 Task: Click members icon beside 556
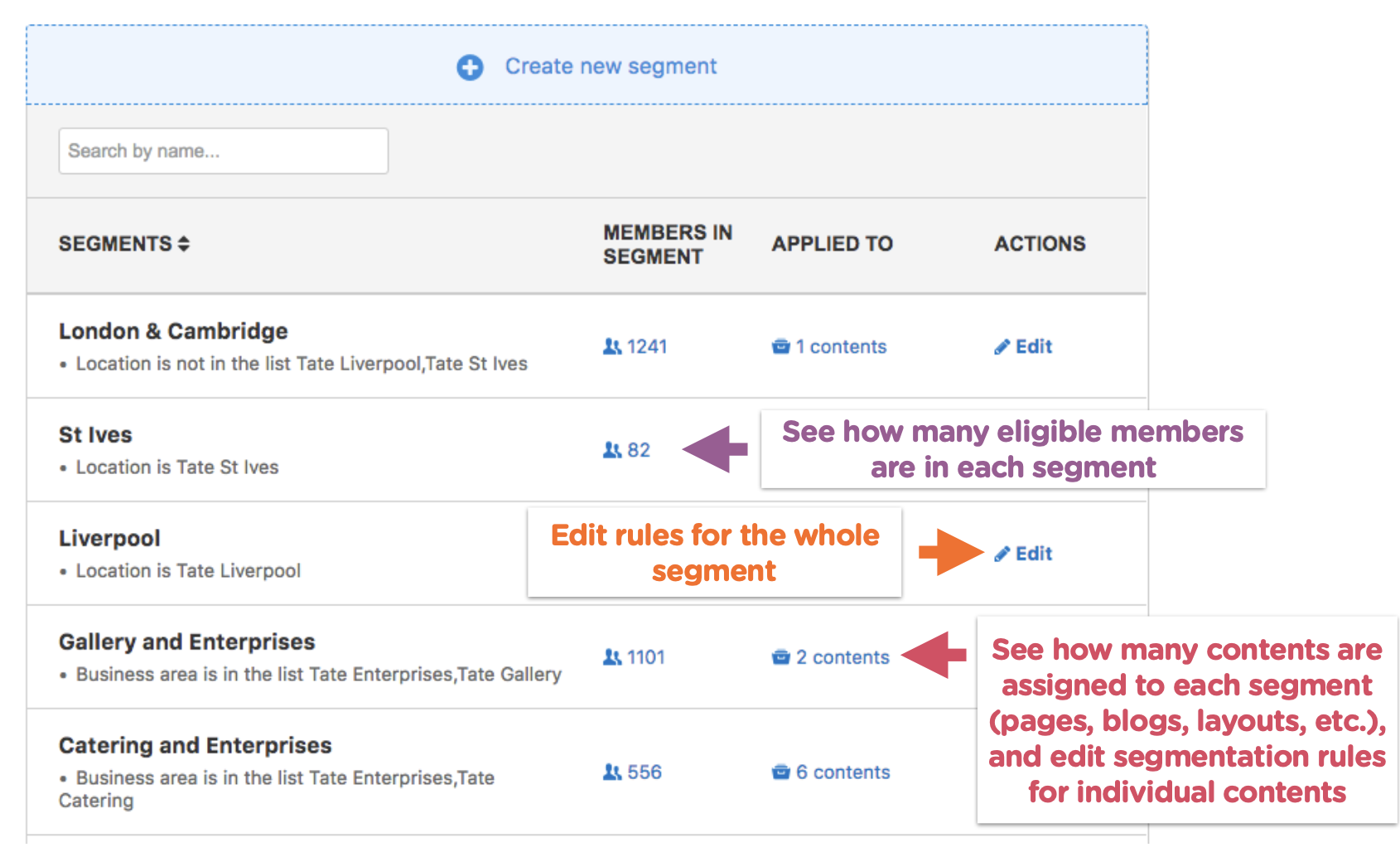(612, 772)
